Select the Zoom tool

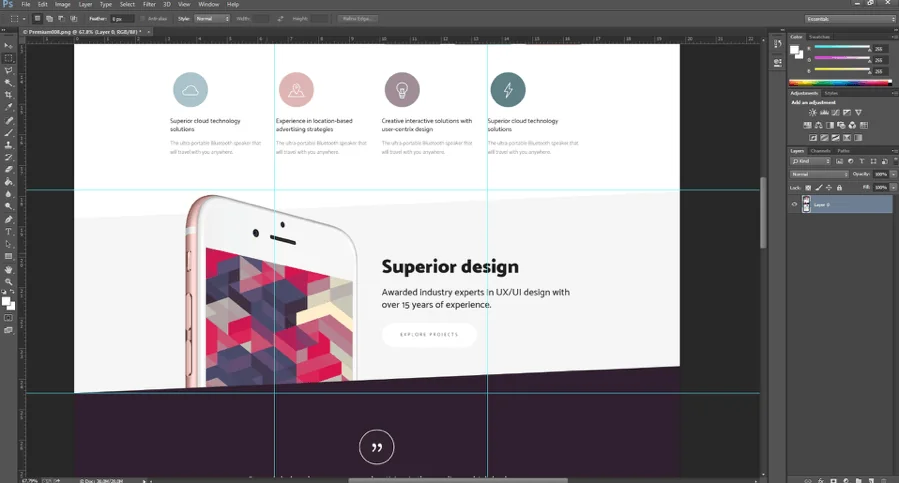click(x=9, y=282)
